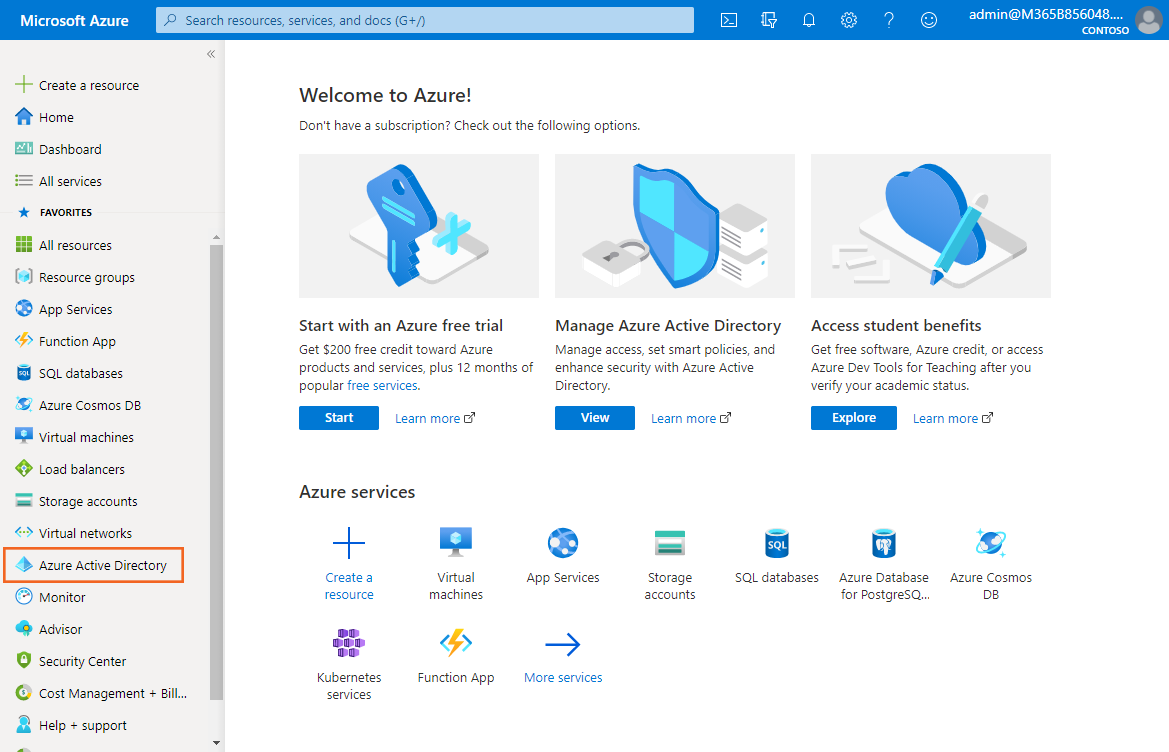Open Virtual machines from the sidebar
Viewport: 1169px width, 752px height.
86,437
